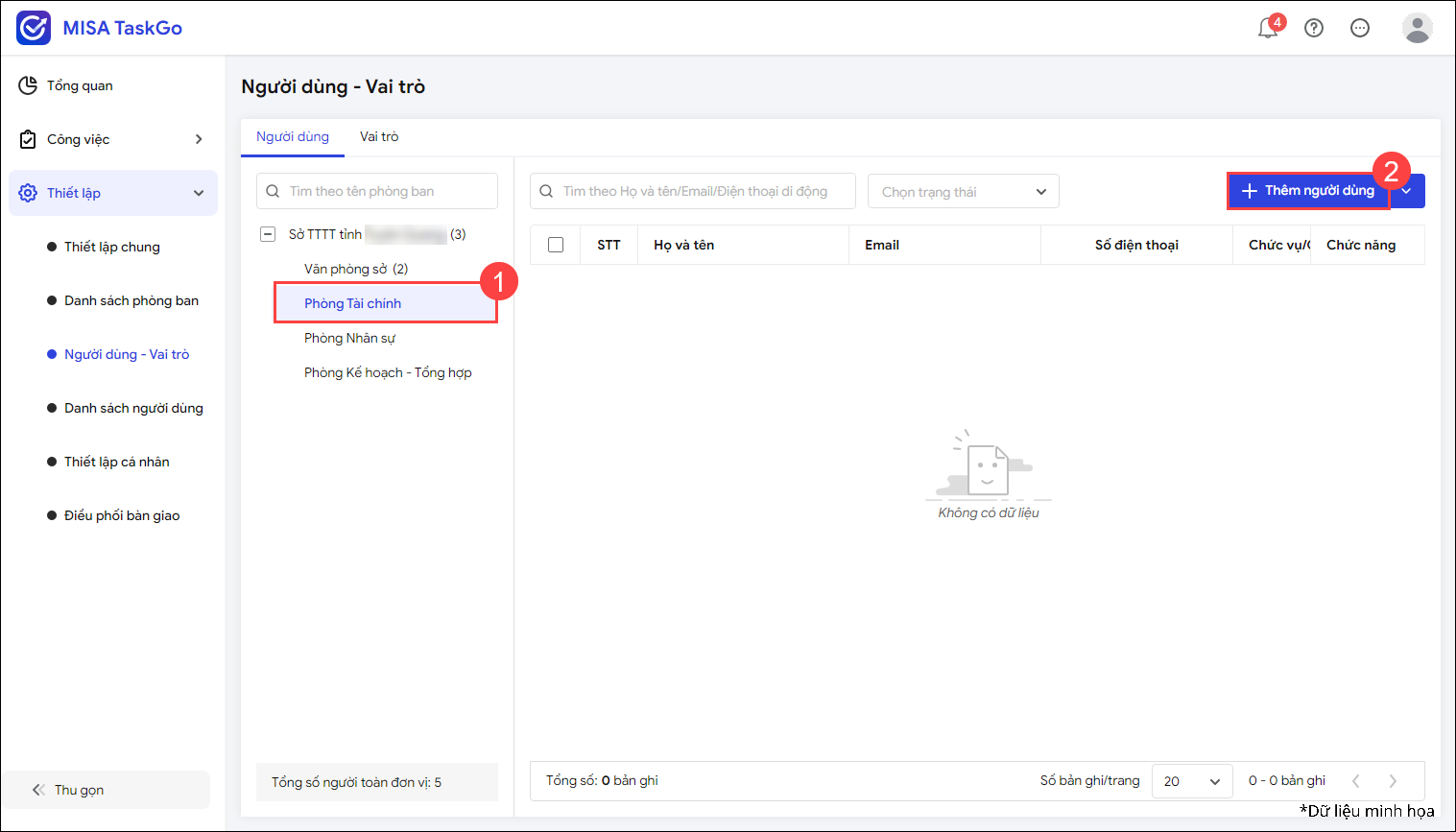Expand arrow beside Thêm người dùng button

[1407, 191]
